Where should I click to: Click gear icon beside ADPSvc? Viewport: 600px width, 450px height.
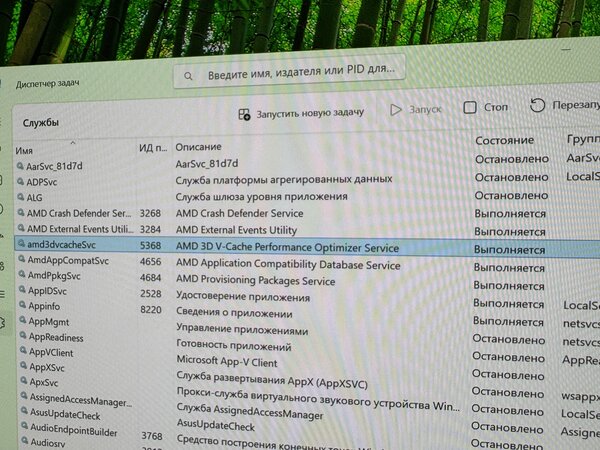20,181
